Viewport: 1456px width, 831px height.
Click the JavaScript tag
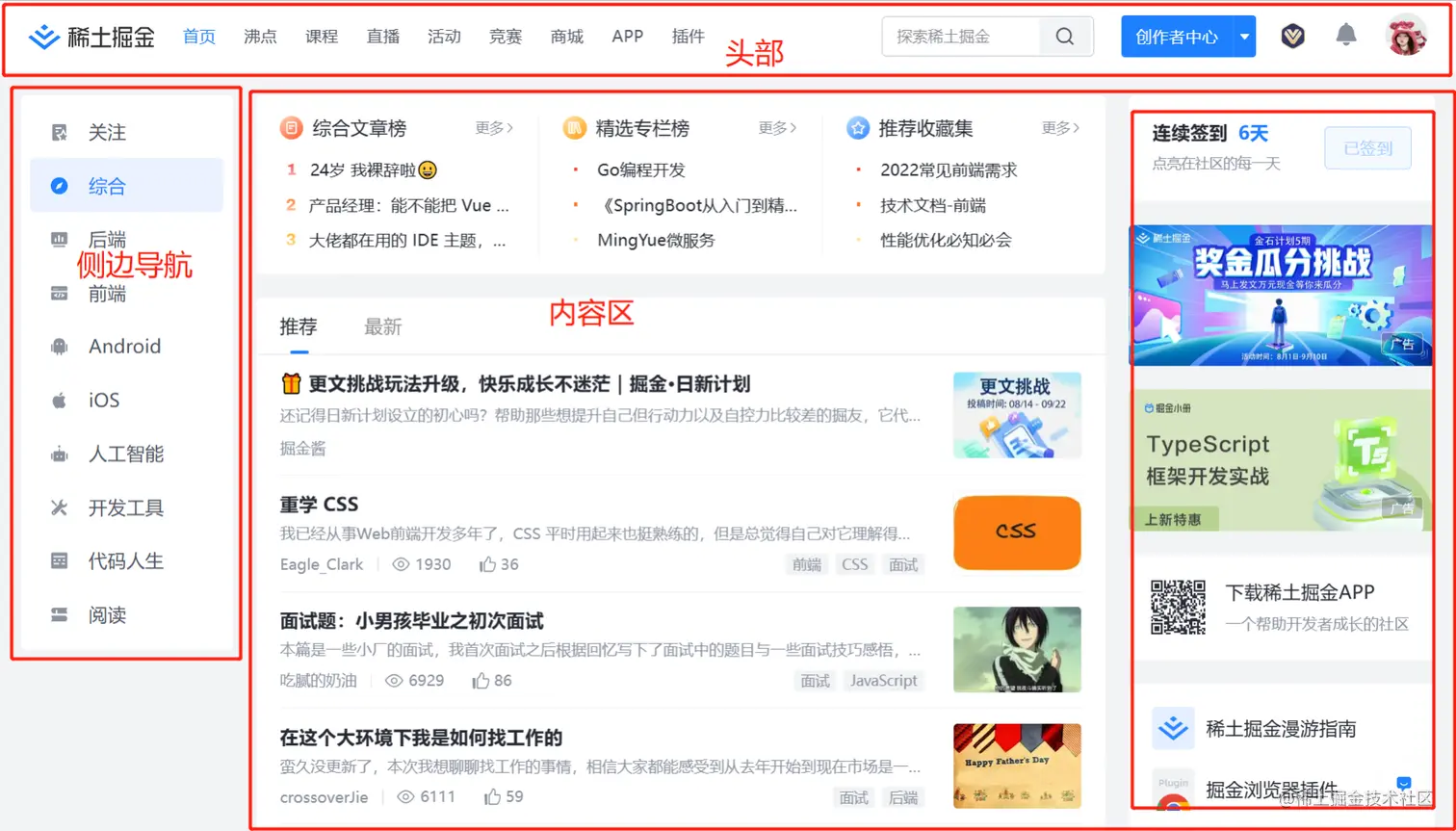click(883, 681)
